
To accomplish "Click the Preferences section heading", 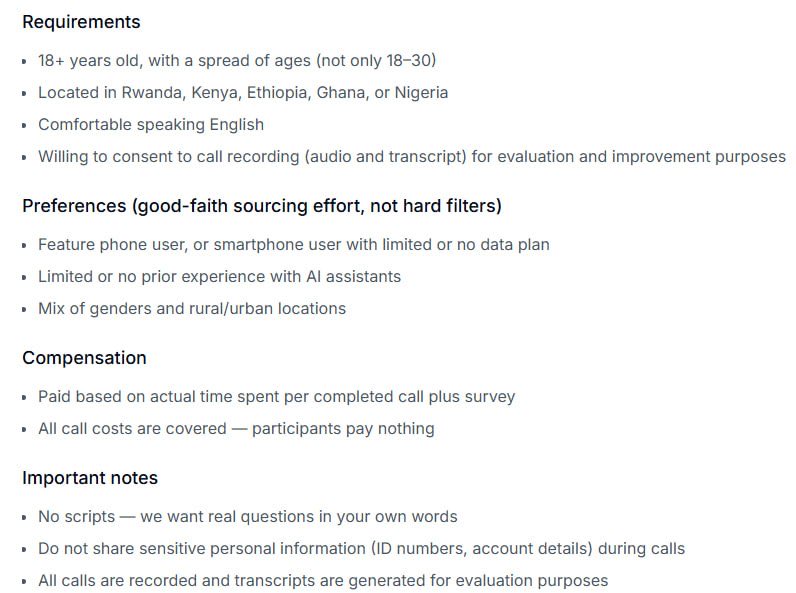I will [262, 206].
